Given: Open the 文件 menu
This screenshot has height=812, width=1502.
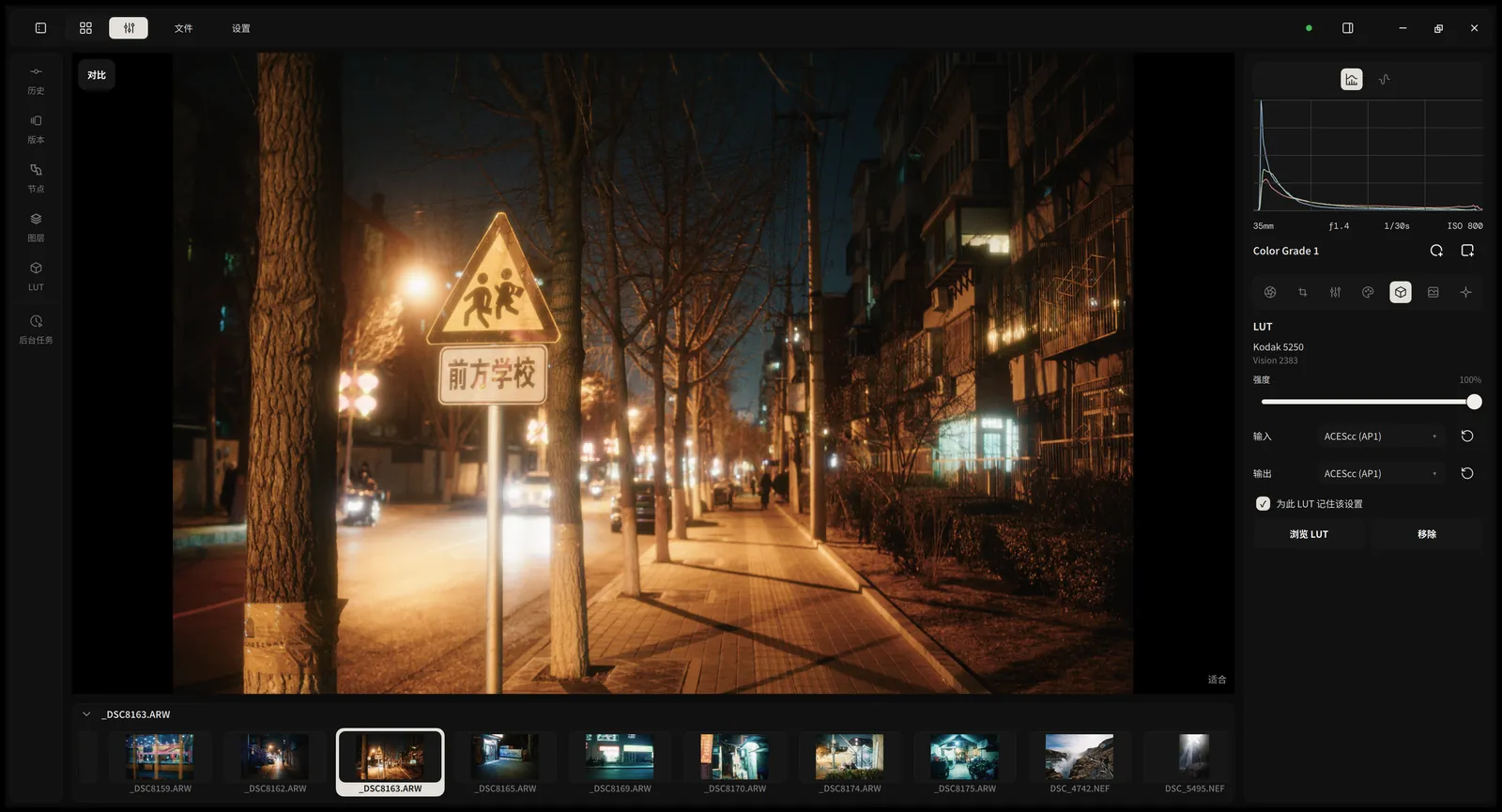Looking at the screenshot, I should pos(183,28).
